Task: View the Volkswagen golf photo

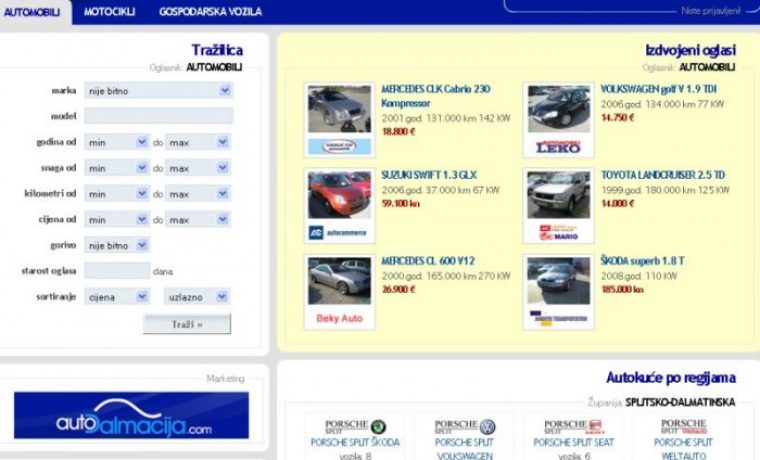Action: pyautogui.click(x=559, y=109)
